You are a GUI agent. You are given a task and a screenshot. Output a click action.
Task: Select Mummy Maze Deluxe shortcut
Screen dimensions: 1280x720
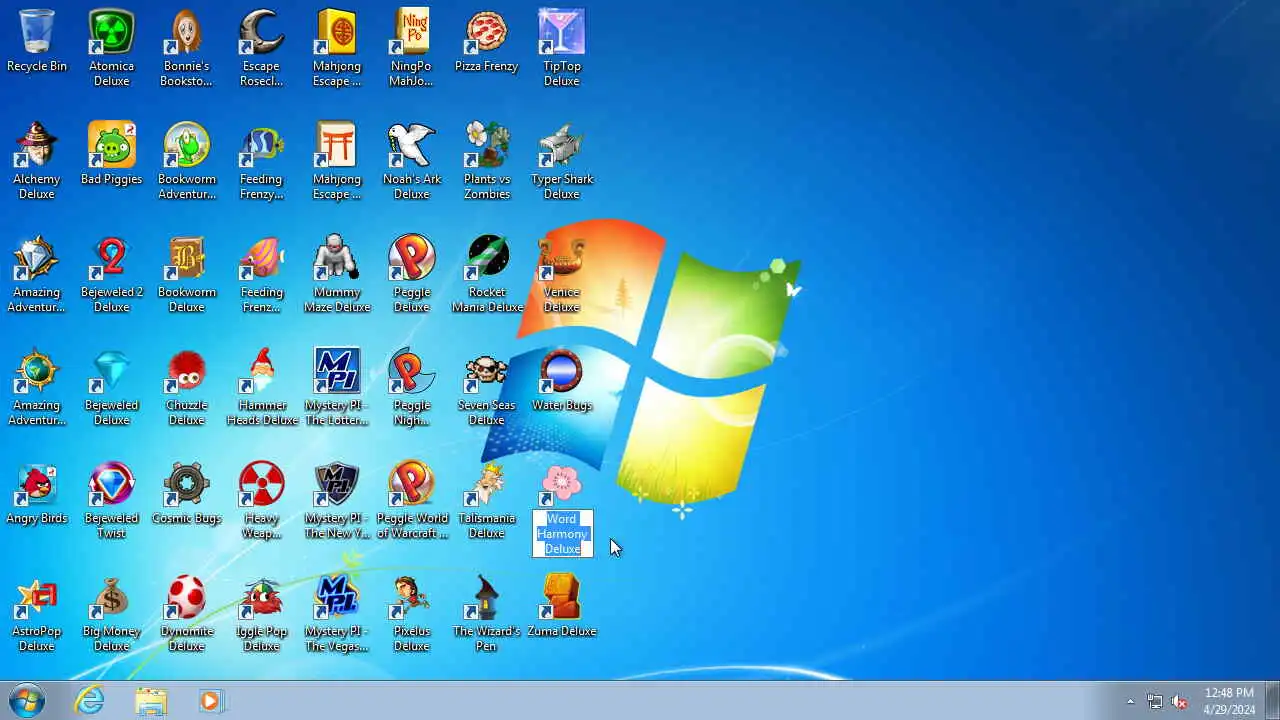click(x=337, y=258)
